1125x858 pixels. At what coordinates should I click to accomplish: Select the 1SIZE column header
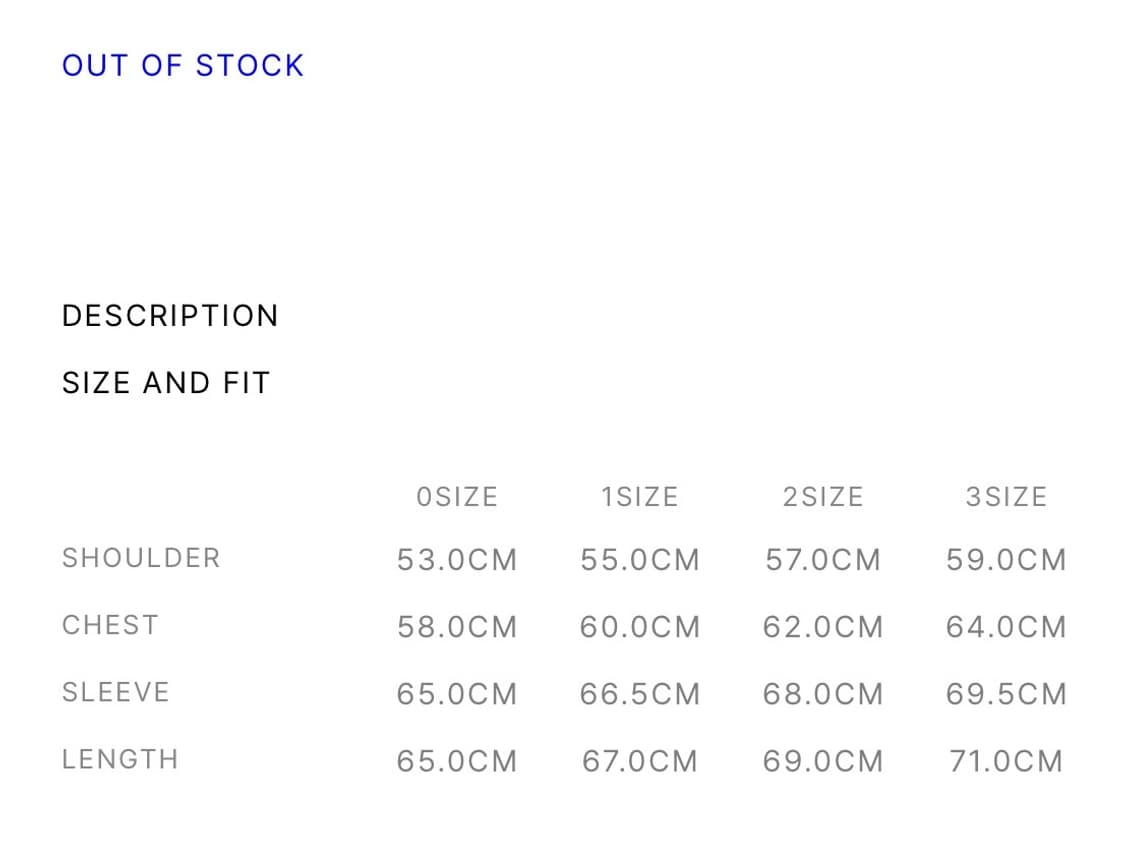coord(640,497)
